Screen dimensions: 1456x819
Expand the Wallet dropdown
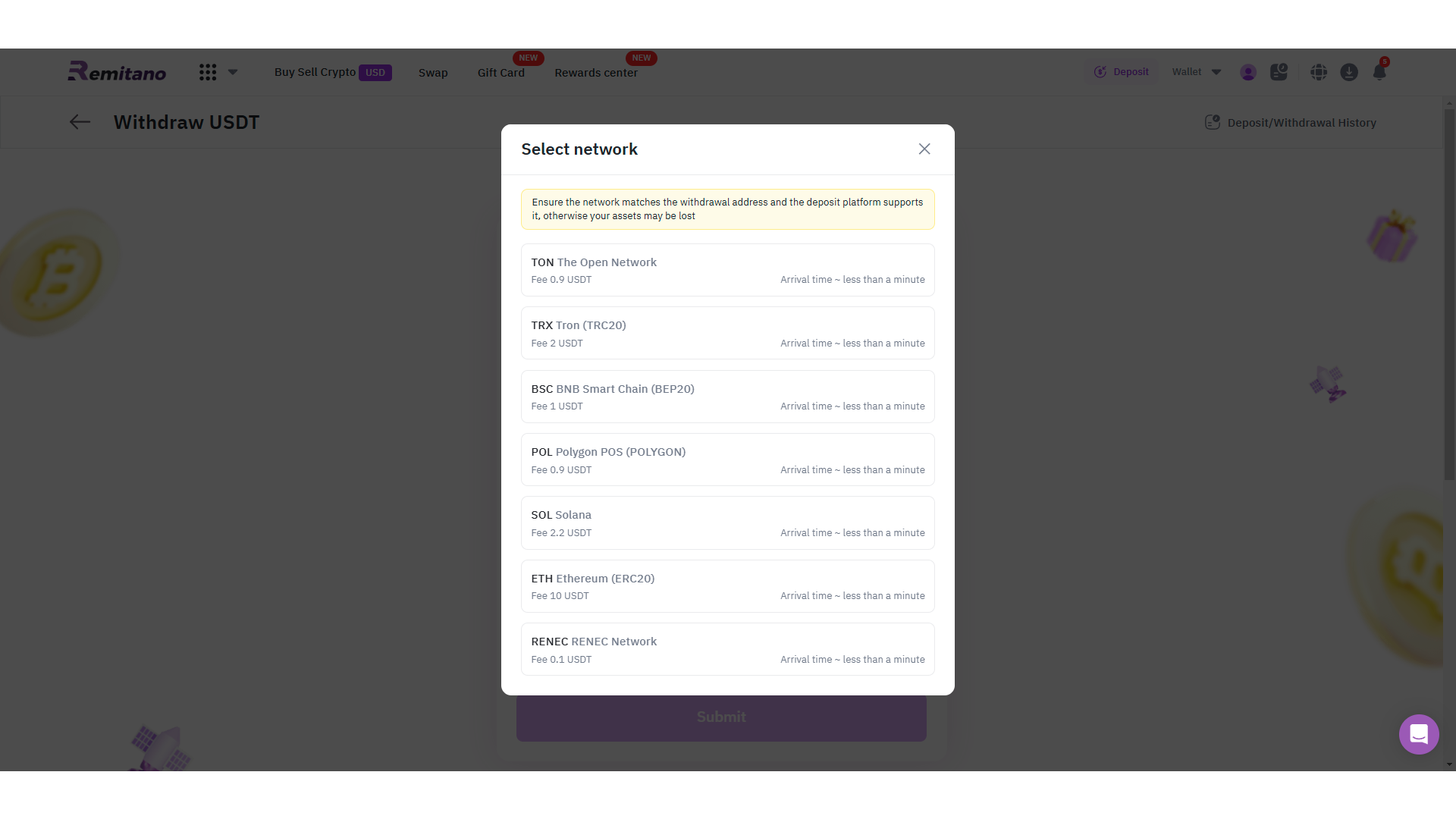pyautogui.click(x=1197, y=72)
